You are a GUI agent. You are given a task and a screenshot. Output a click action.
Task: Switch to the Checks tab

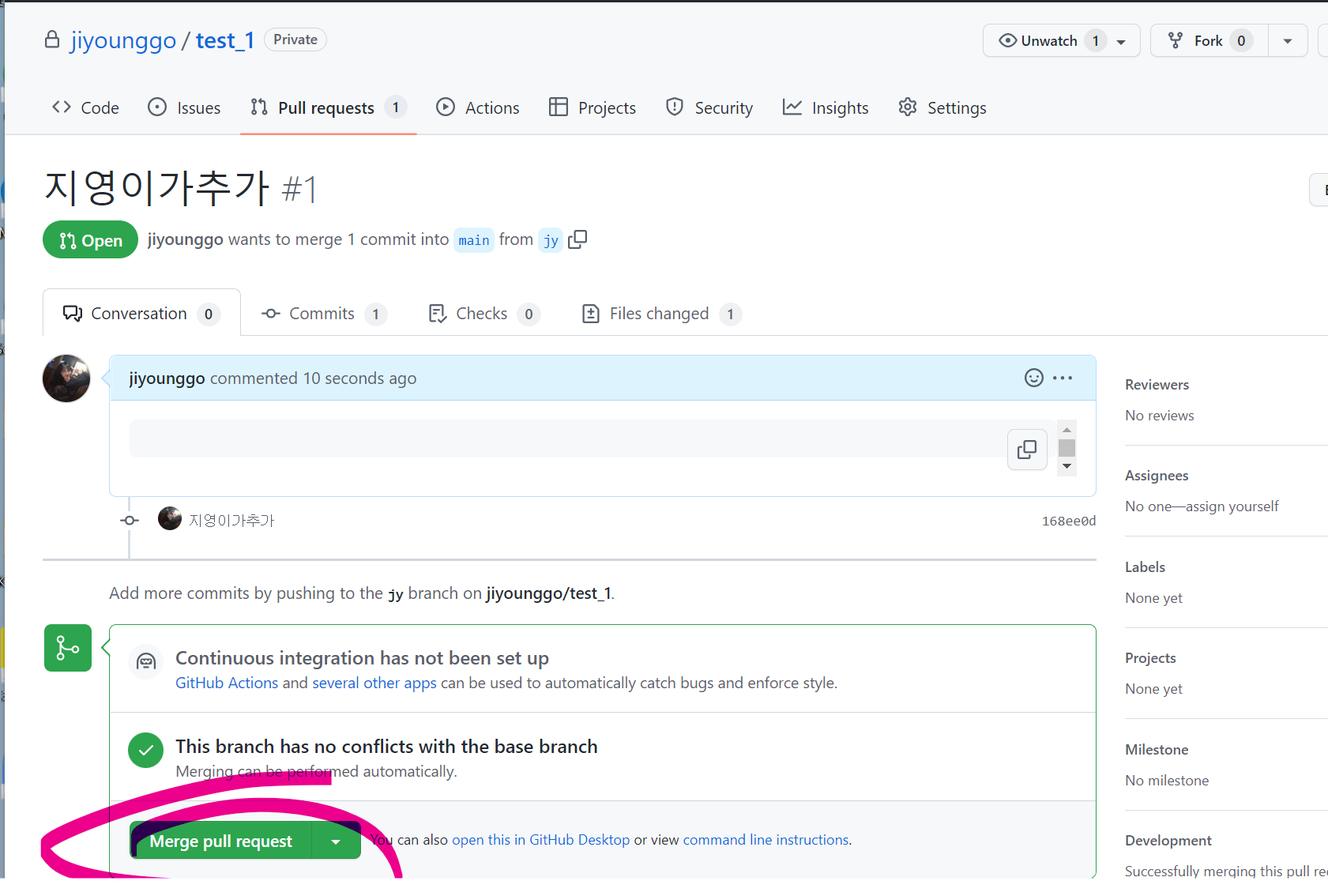pos(484,314)
